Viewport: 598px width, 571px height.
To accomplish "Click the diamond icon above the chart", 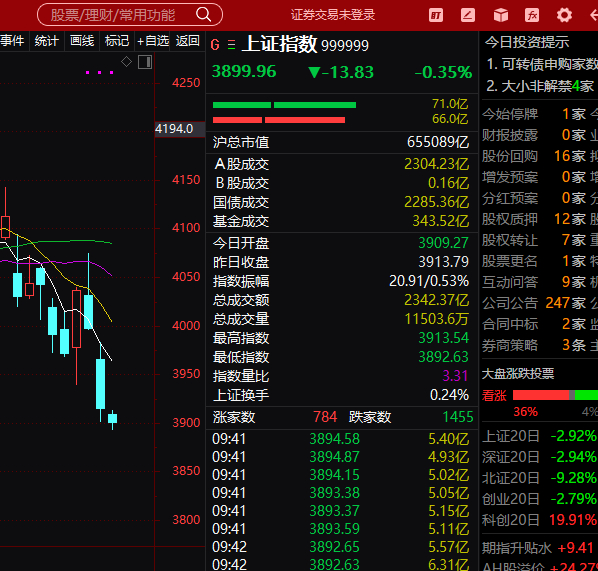I will point(126,61).
